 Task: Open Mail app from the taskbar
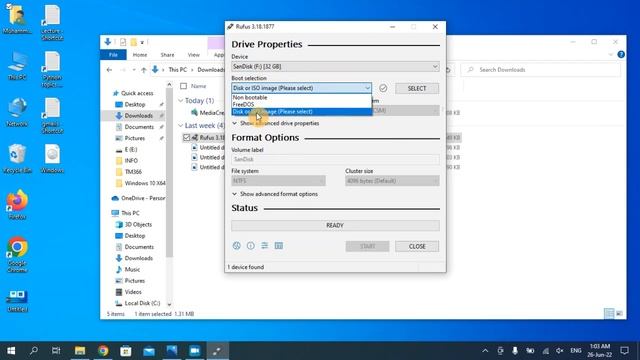pyautogui.click(x=149, y=351)
